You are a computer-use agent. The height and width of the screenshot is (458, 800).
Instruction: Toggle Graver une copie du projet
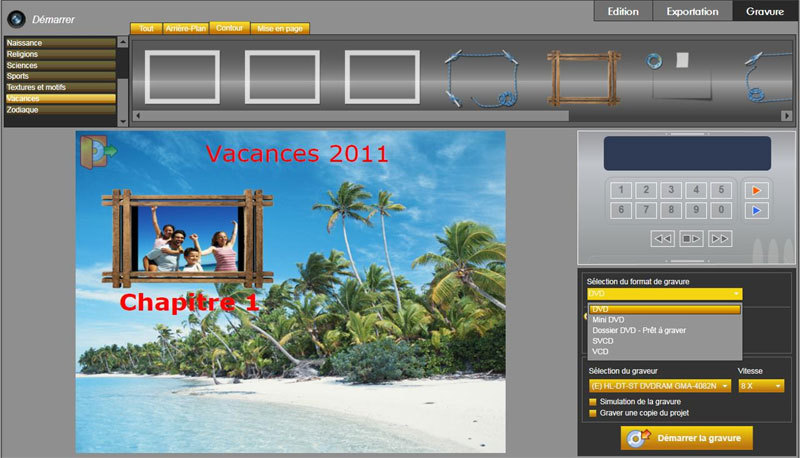(593, 413)
